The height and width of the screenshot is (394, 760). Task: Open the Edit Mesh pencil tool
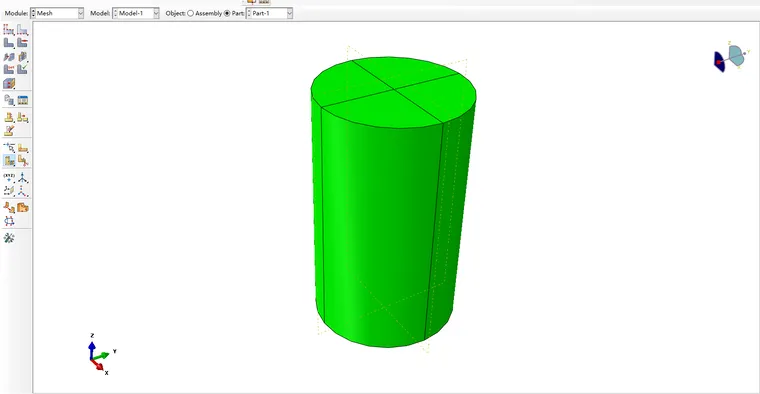tap(9, 131)
